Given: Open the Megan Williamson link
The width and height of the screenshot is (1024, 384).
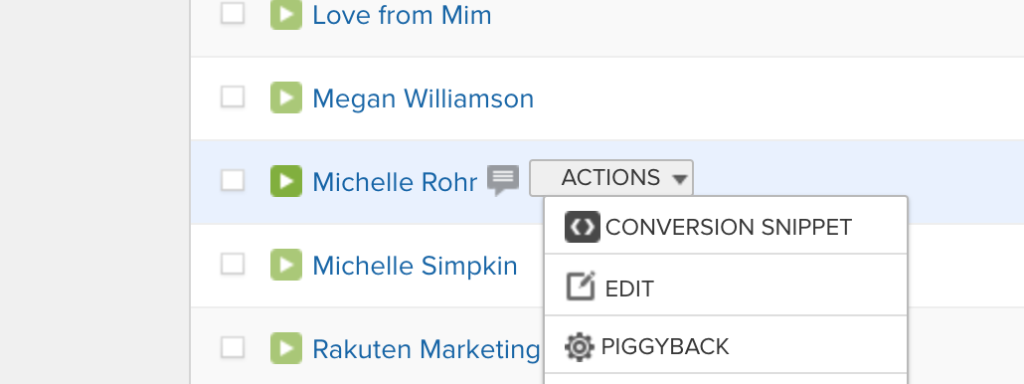Looking at the screenshot, I should (423, 99).
